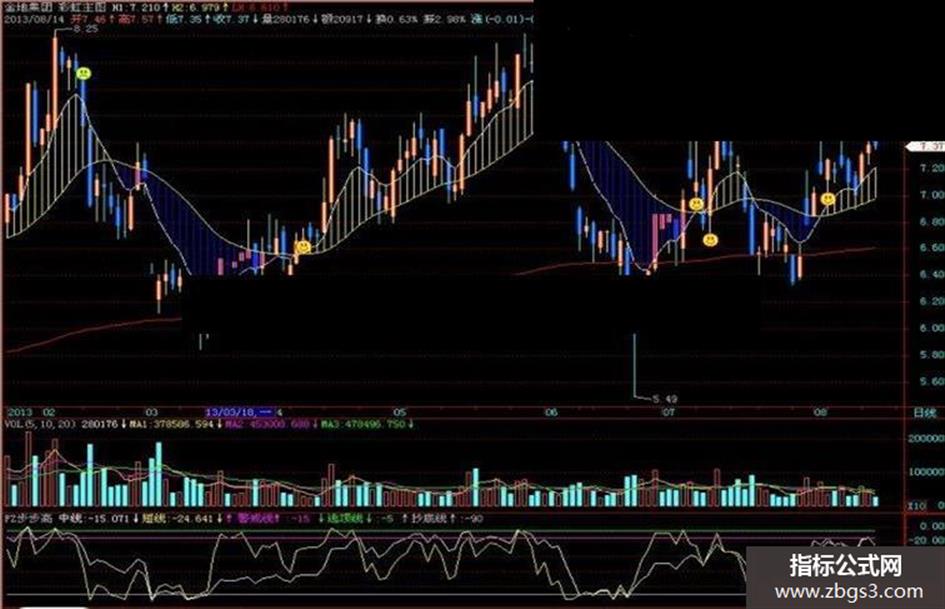Click the 07 month label on the time axis
The width and height of the screenshot is (945, 609).
pyautogui.click(x=668, y=410)
